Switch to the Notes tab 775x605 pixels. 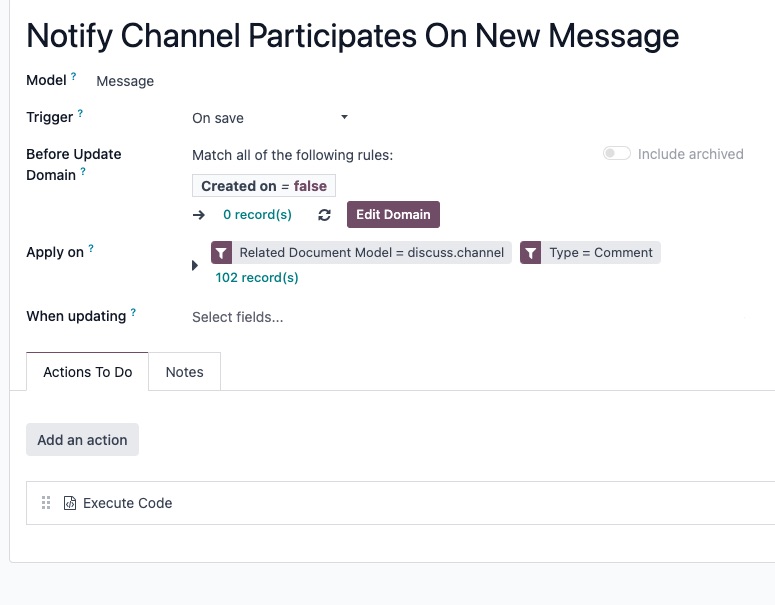(x=184, y=372)
